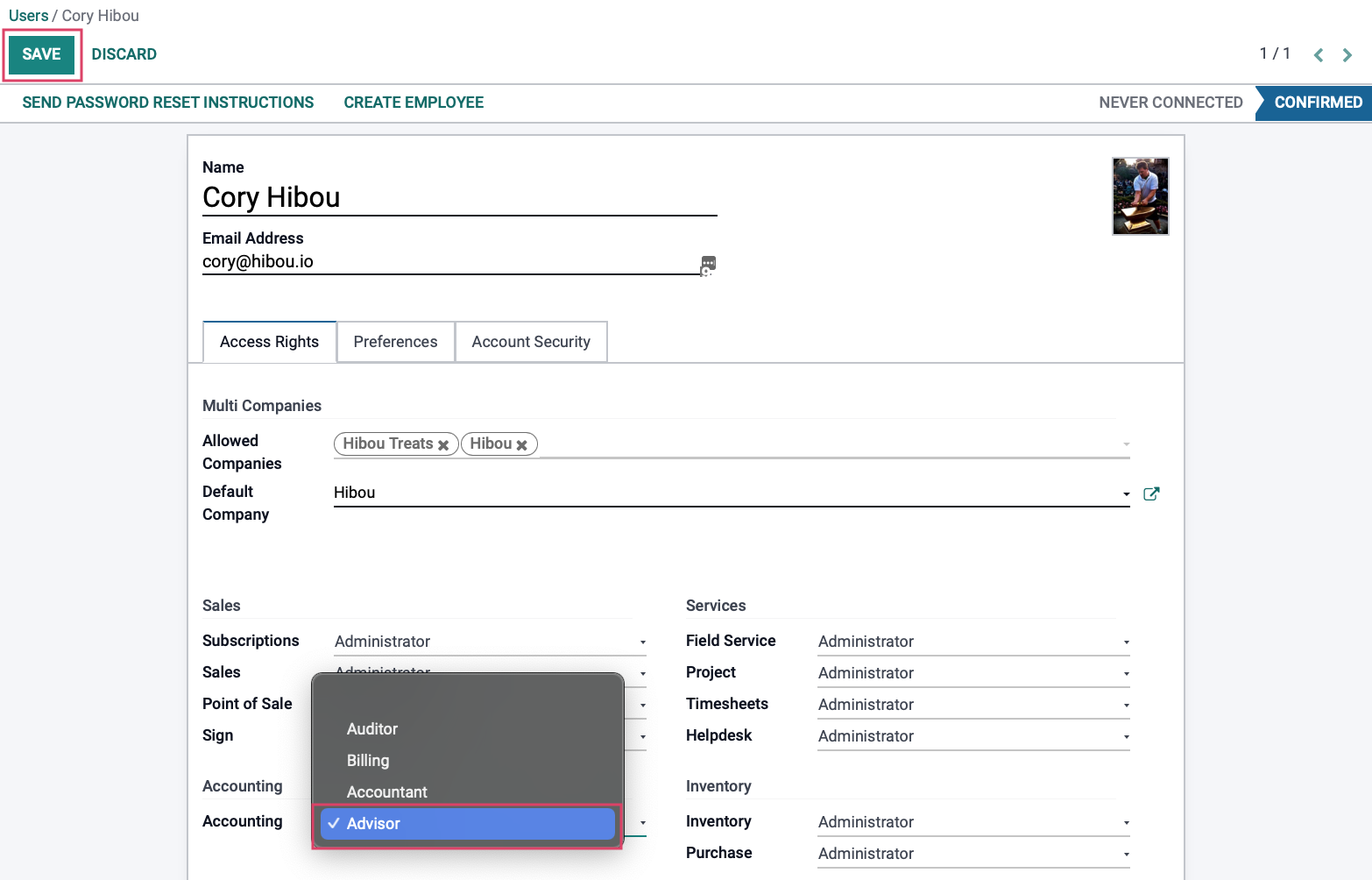Send password reset instructions
Viewport: 1372px width, 880px height.
click(168, 103)
